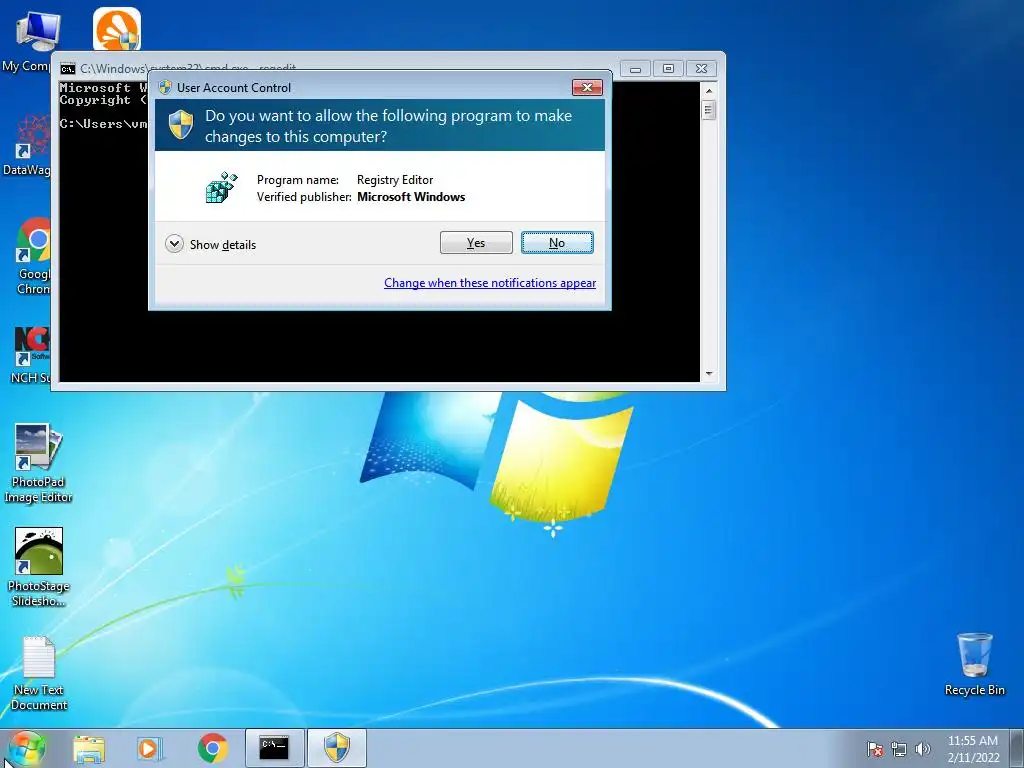Image resolution: width=1024 pixels, height=768 pixels.
Task: Click the cmd window scrollbar thumb
Action: [709, 110]
